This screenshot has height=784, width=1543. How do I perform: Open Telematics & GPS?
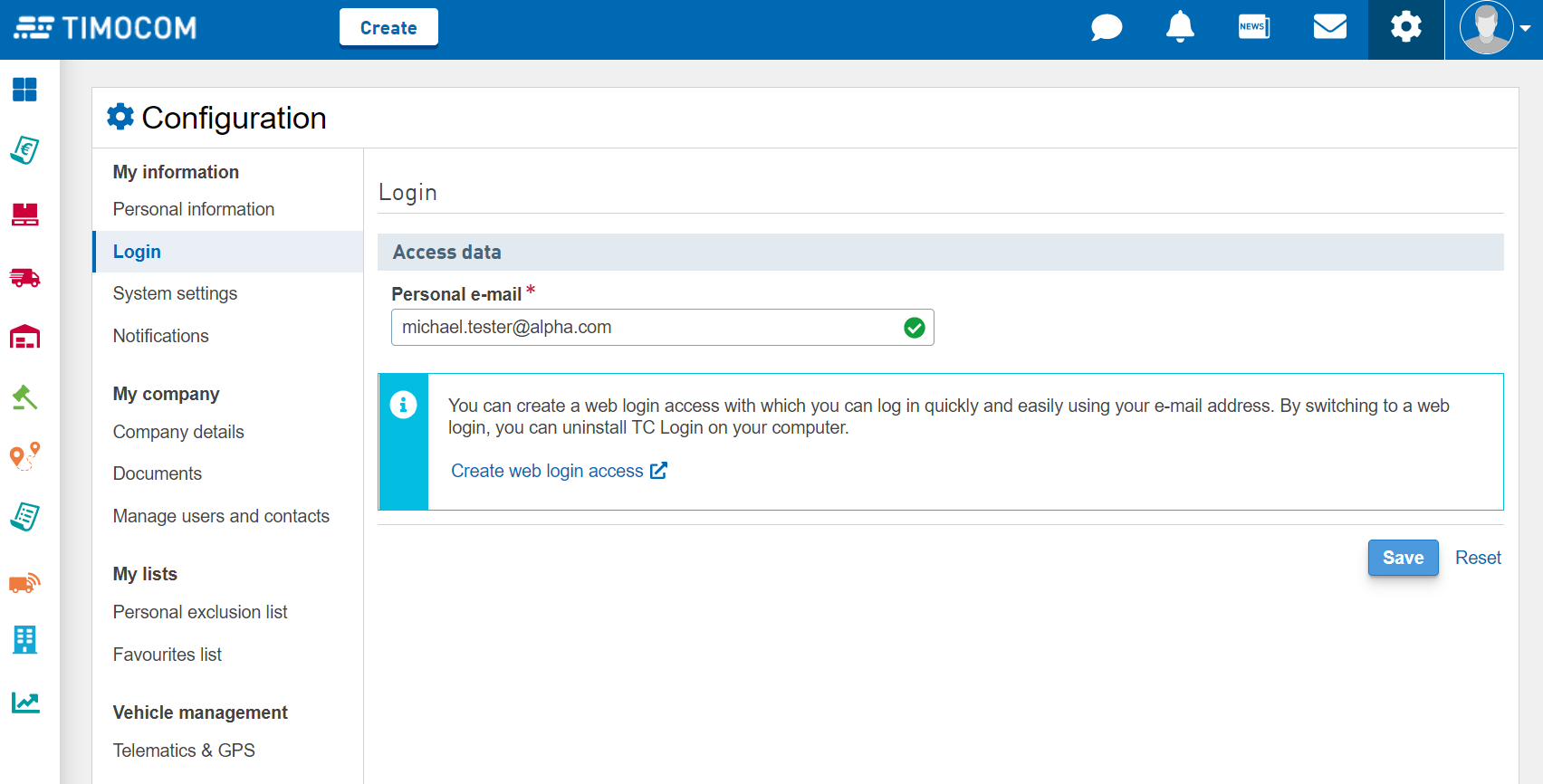point(184,751)
